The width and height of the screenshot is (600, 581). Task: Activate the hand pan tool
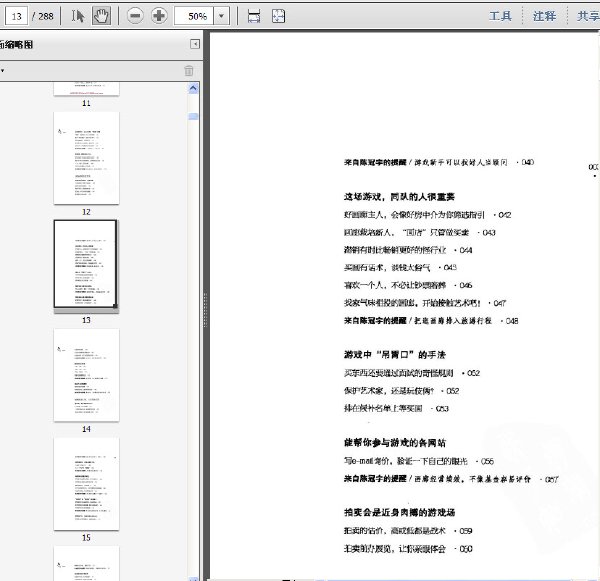[x=101, y=16]
